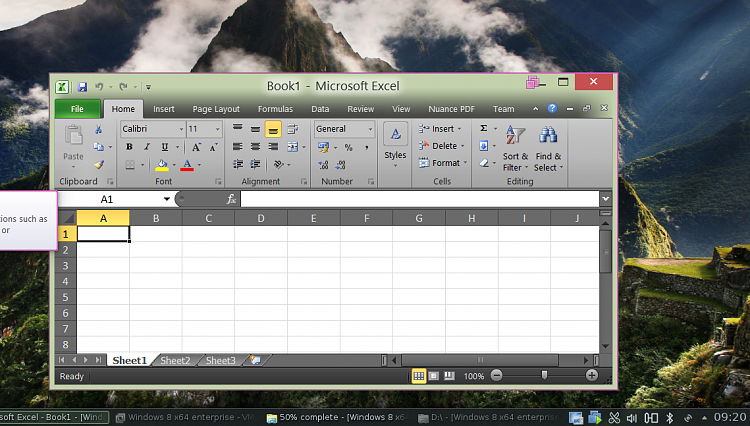
Task: Decrease the font size
Action: pyautogui.click(x=213, y=147)
